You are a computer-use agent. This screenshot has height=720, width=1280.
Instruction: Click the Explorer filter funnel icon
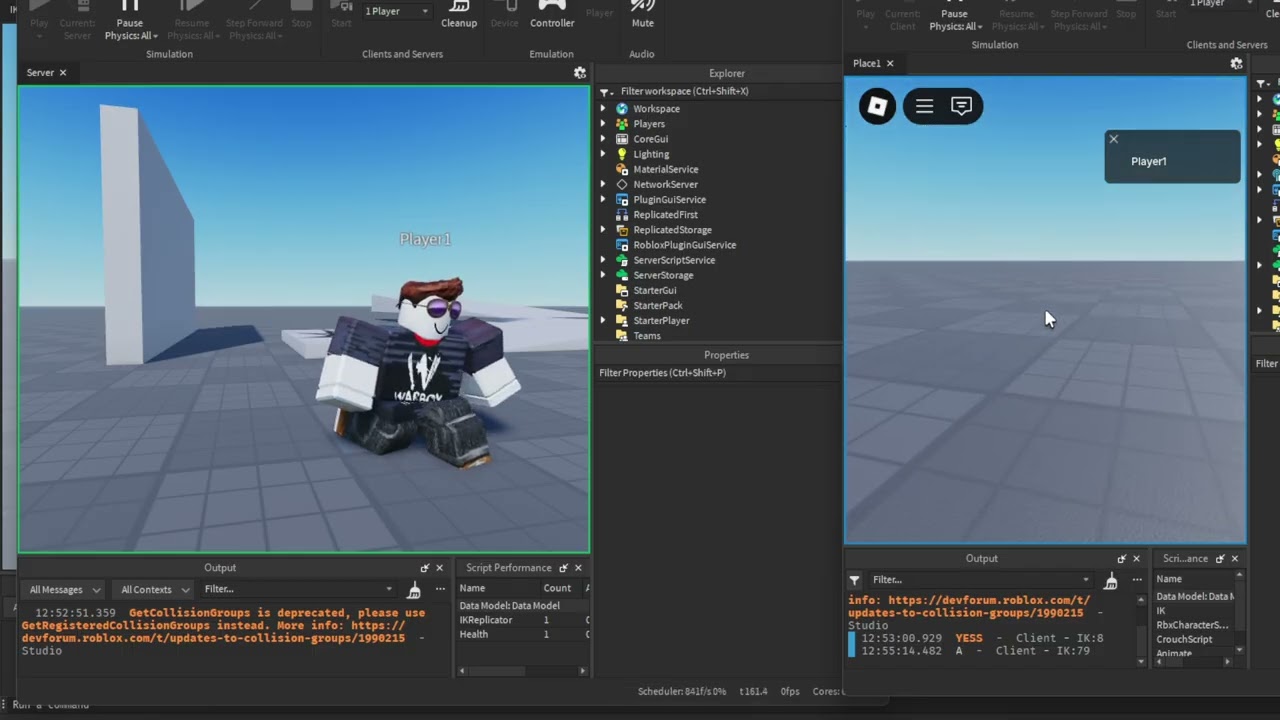606,91
